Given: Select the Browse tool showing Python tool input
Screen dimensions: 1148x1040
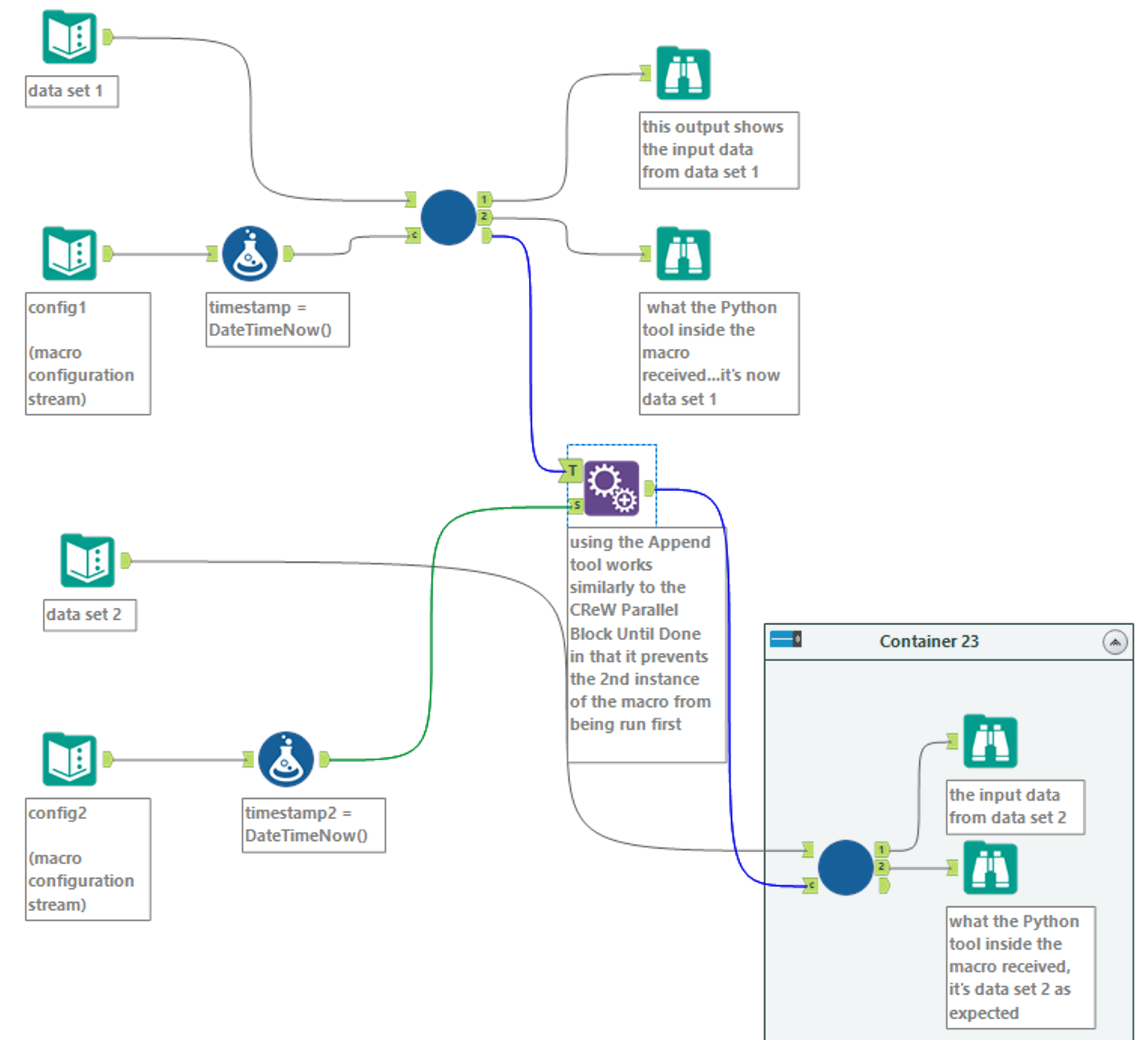Looking at the screenshot, I should click(x=683, y=252).
